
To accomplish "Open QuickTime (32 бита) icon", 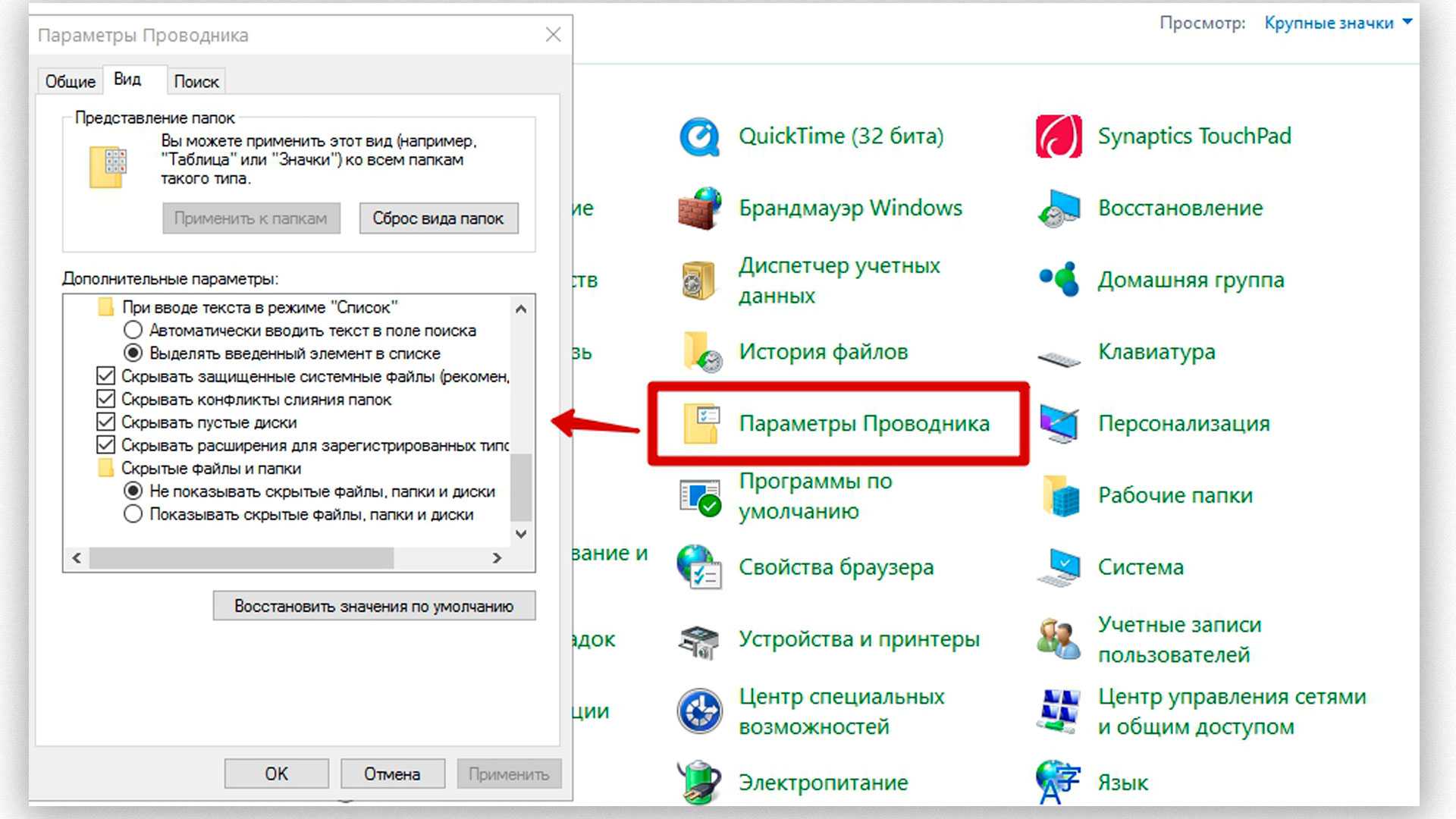I will coord(699,137).
